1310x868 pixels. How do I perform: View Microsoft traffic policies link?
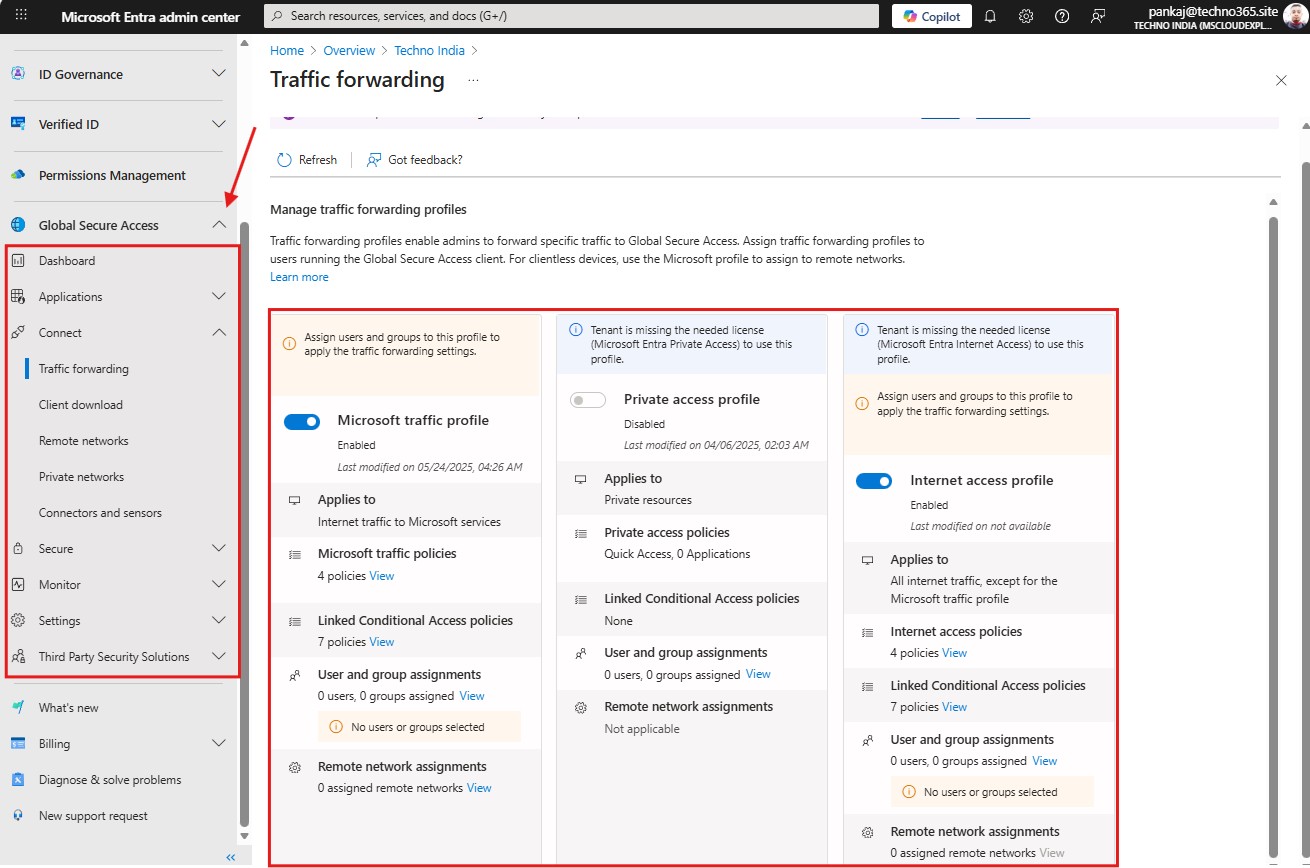(x=382, y=576)
